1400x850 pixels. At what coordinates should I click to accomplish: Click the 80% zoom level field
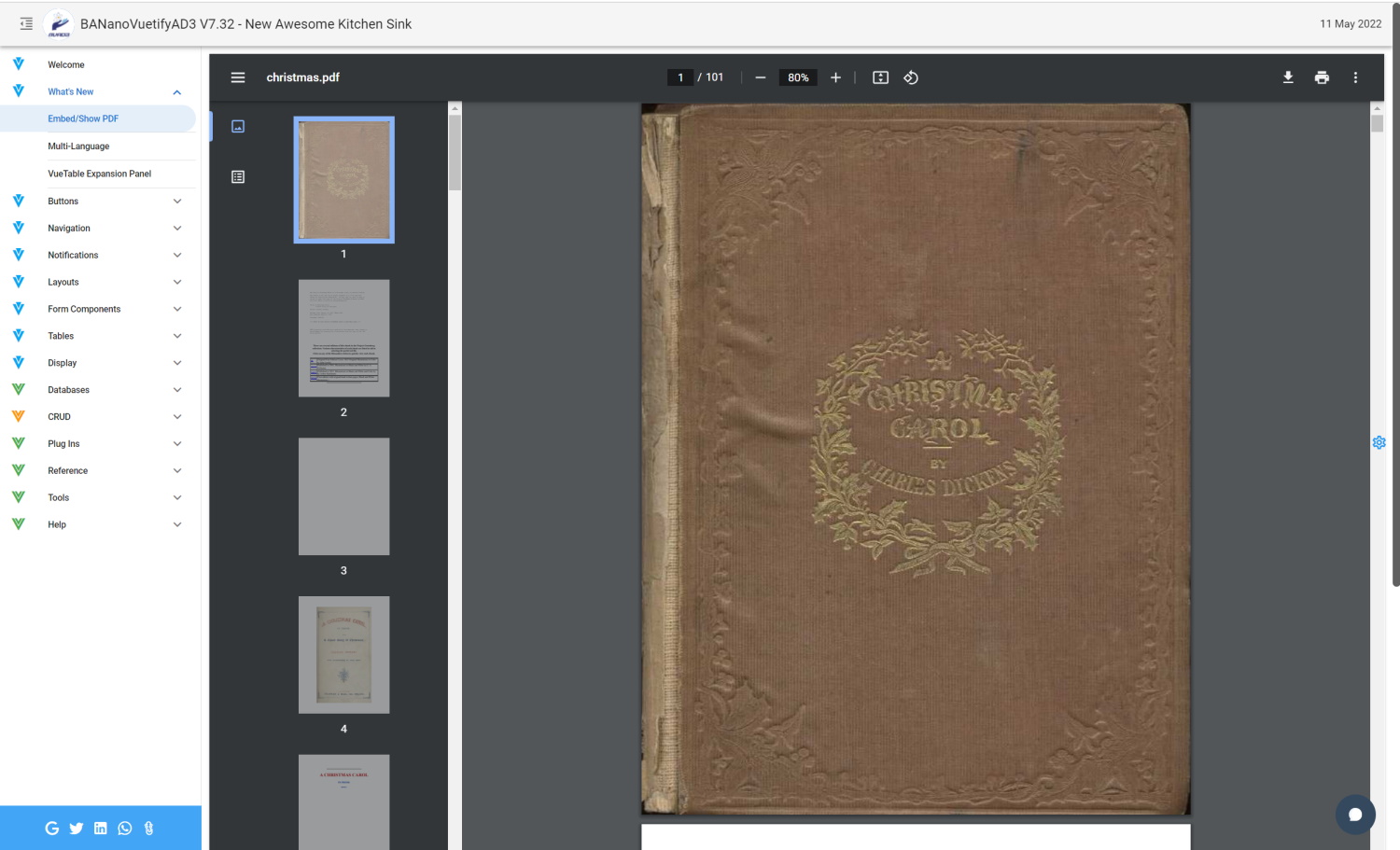point(798,77)
